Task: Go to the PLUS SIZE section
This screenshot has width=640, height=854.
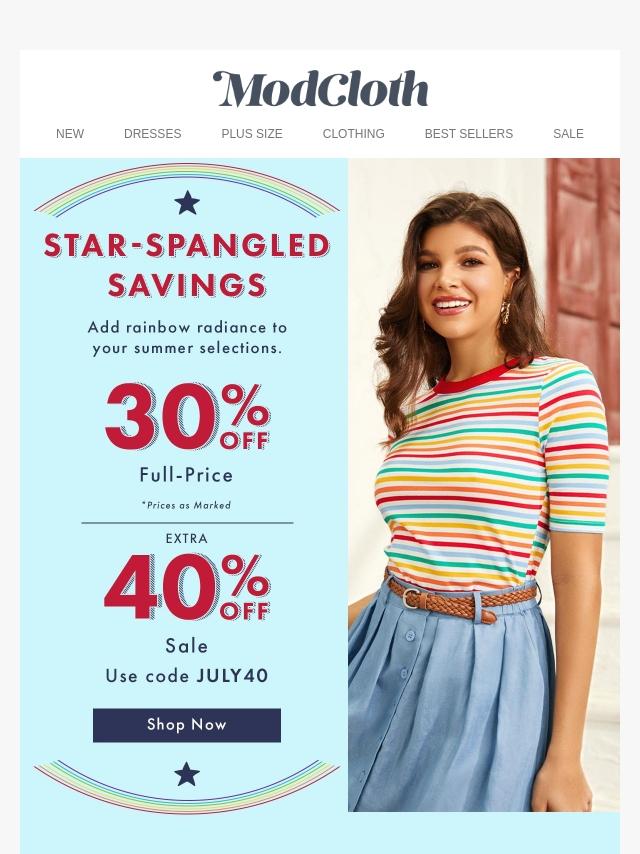Action: (x=252, y=133)
